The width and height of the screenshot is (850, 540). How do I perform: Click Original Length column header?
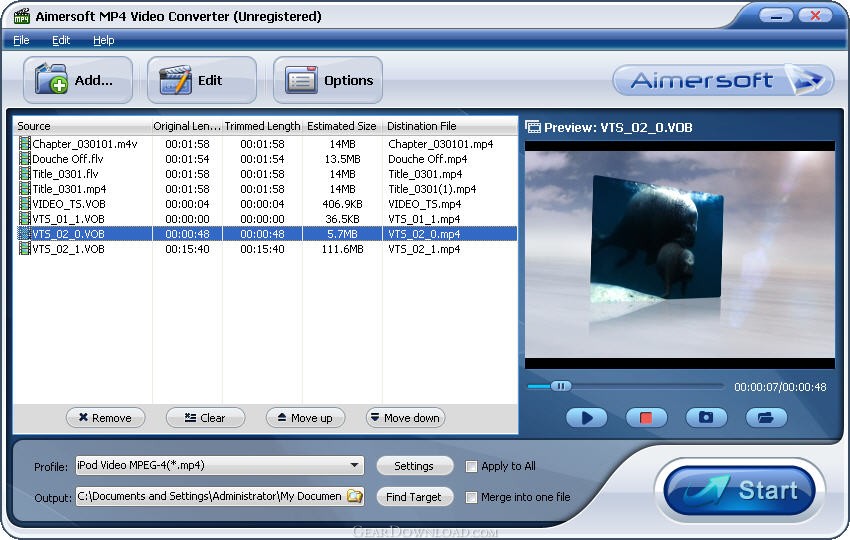186,126
